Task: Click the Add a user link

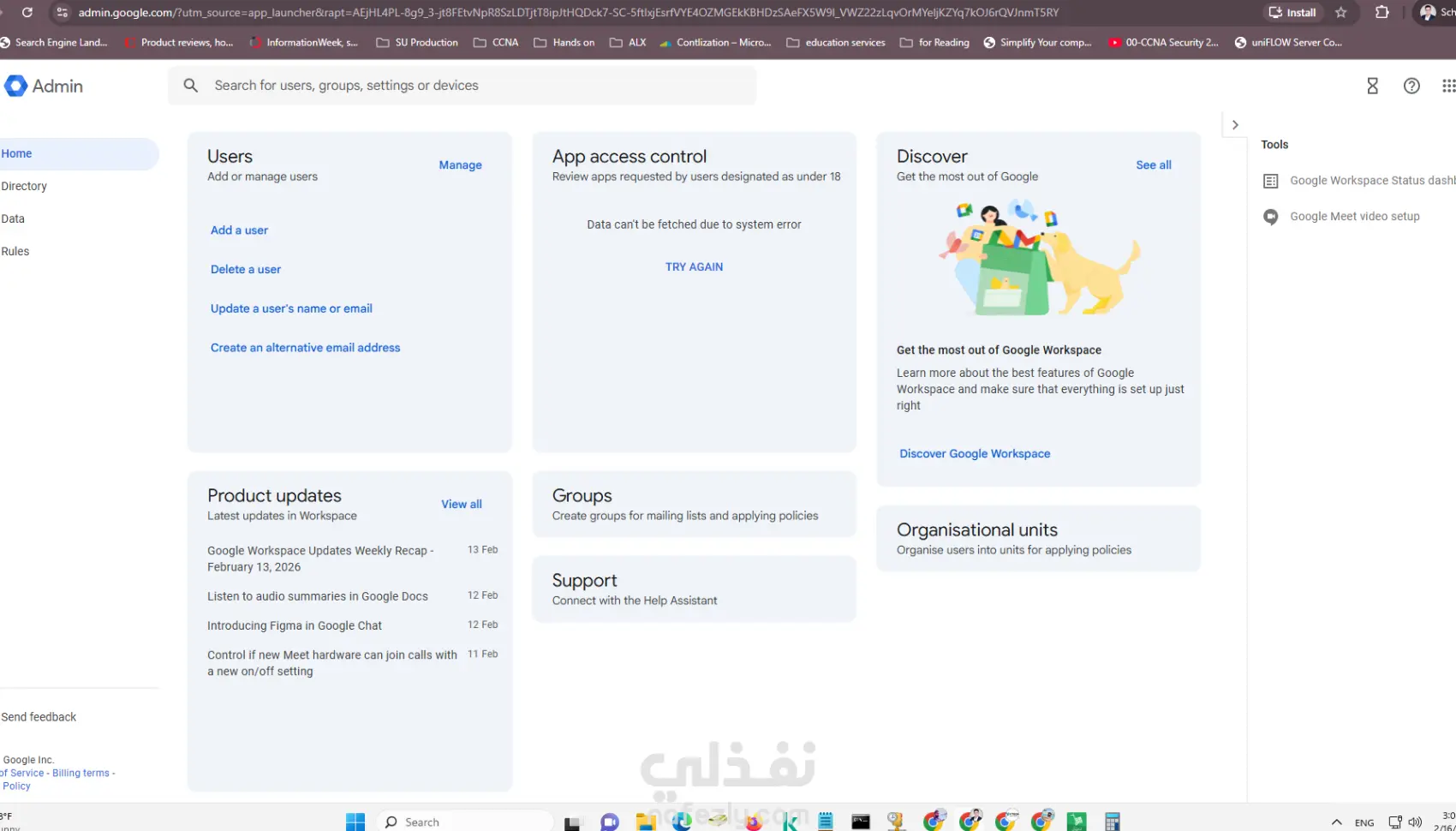Action: tap(239, 230)
